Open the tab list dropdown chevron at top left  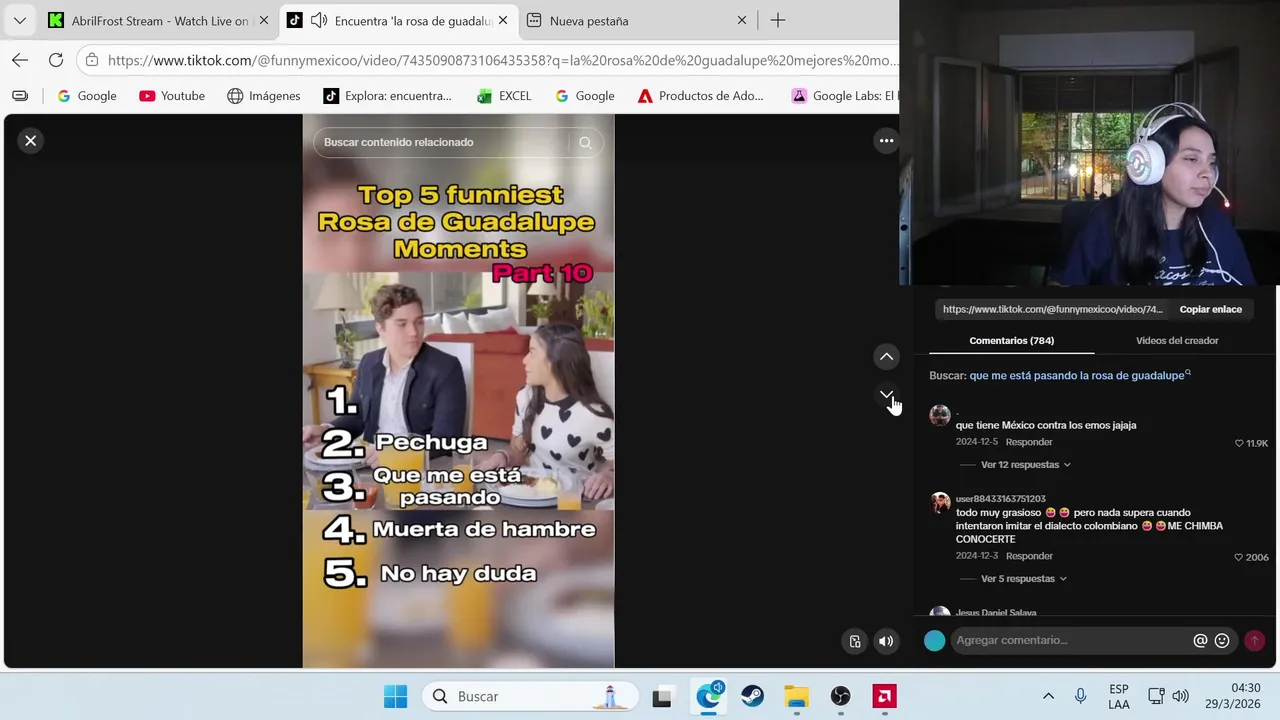pyautogui.click(x=19, y=20)
